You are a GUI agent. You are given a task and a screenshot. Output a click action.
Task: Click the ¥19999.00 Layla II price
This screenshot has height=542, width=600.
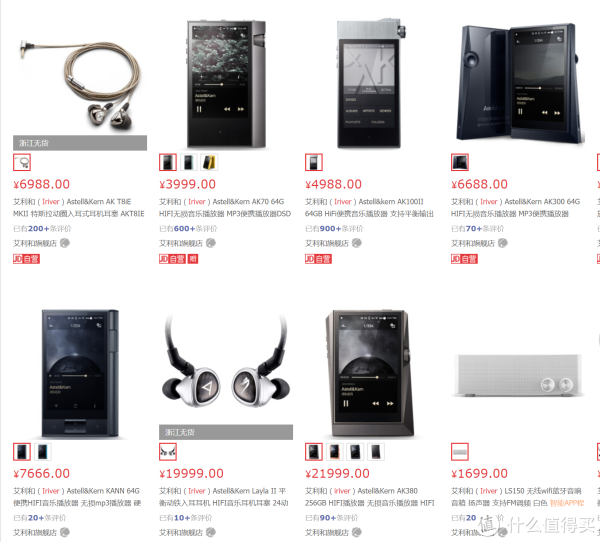tap(191, 473)
